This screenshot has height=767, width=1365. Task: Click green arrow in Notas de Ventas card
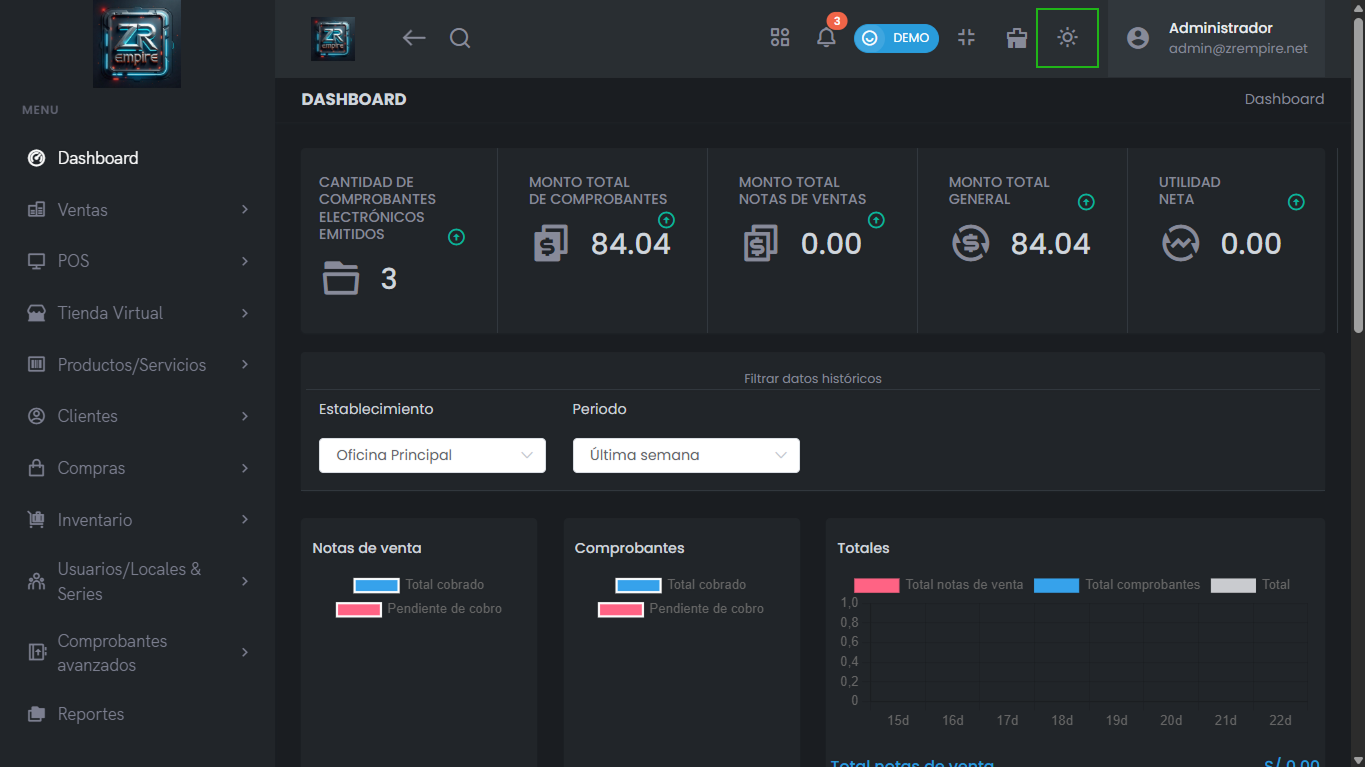click(x=877, y=220)
